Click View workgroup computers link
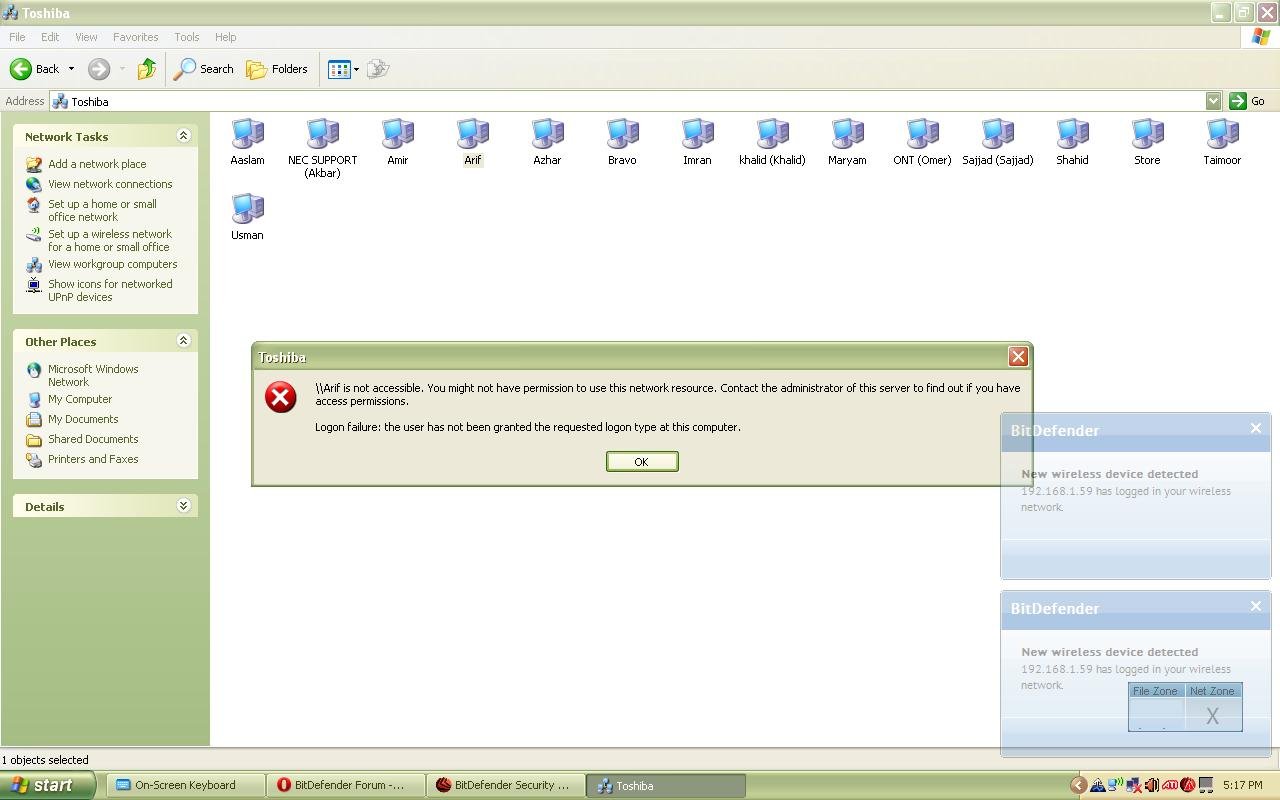Viewport: 1280px width, 800px height. [x=112, y=264]
